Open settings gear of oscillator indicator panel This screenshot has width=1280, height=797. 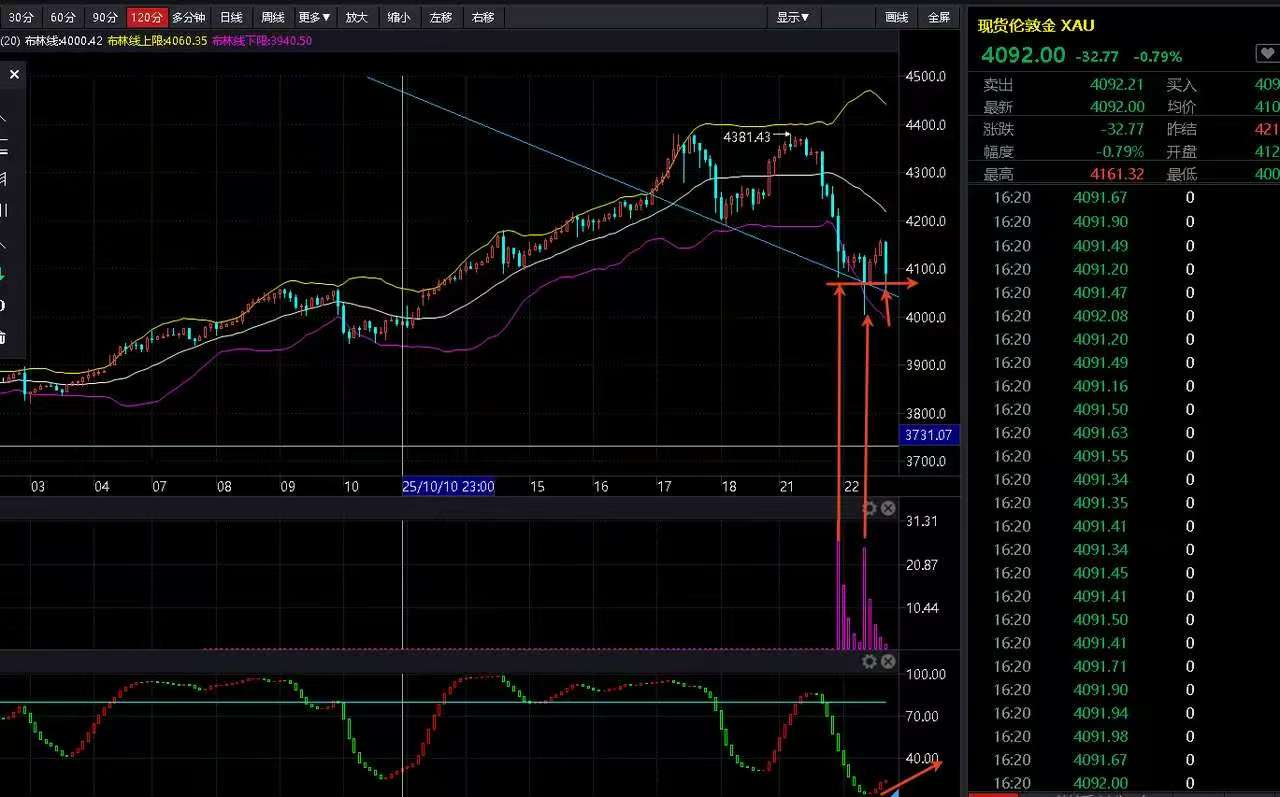click(x=869, y=662)
